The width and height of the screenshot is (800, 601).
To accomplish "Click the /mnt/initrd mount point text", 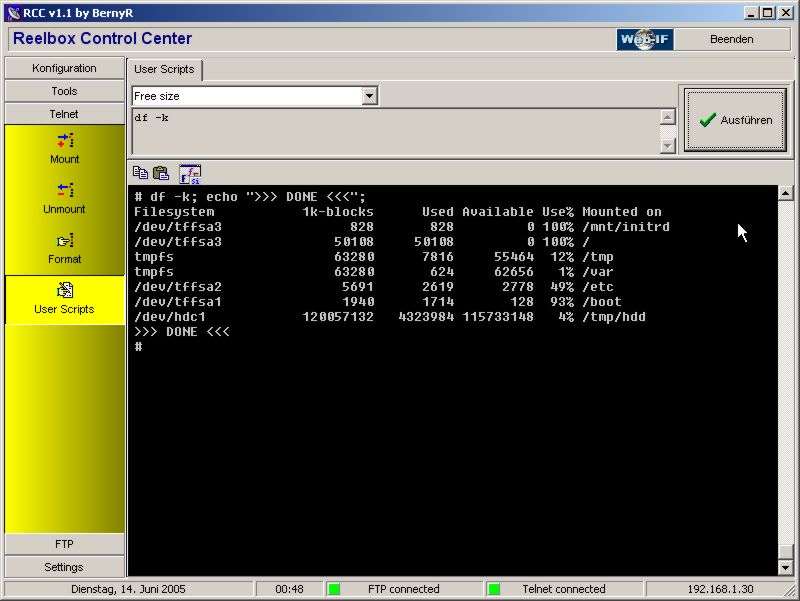I will (626, 227).
